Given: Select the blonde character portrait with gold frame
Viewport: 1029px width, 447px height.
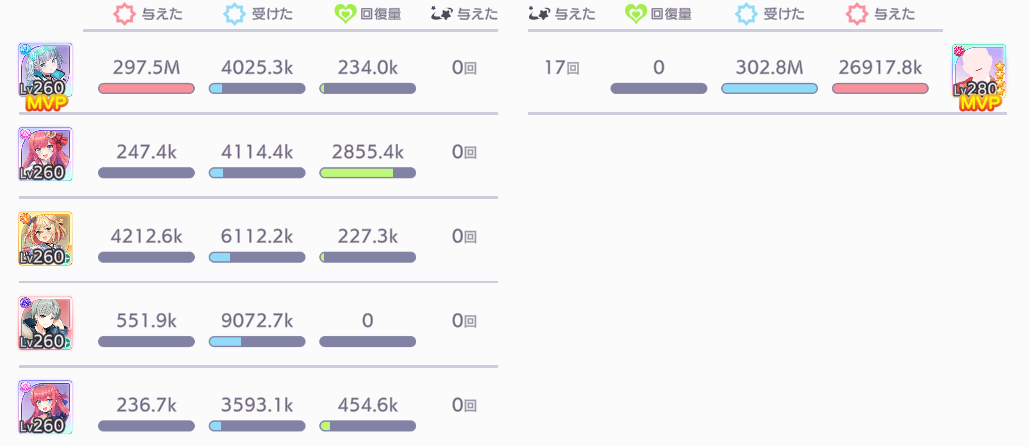Looking at the screenshot, I should [45, 239].
